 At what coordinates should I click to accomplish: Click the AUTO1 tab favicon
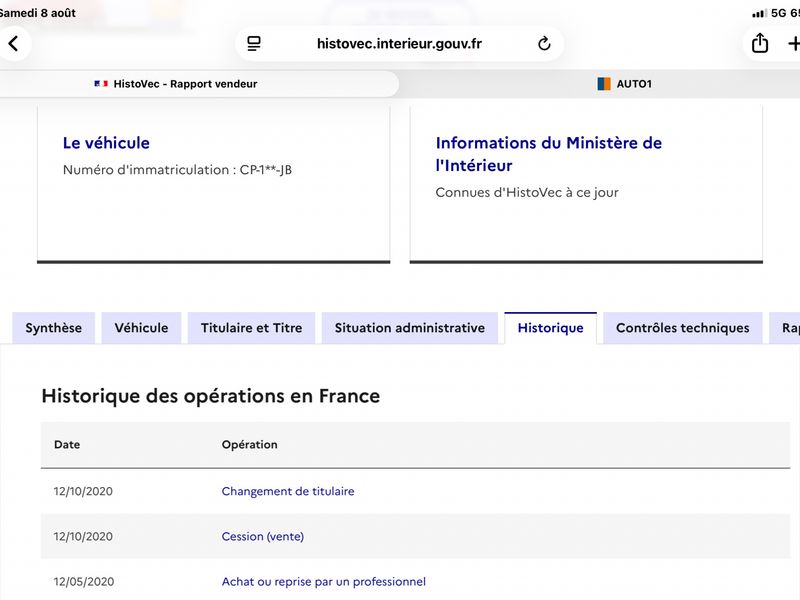coord(604,84)
